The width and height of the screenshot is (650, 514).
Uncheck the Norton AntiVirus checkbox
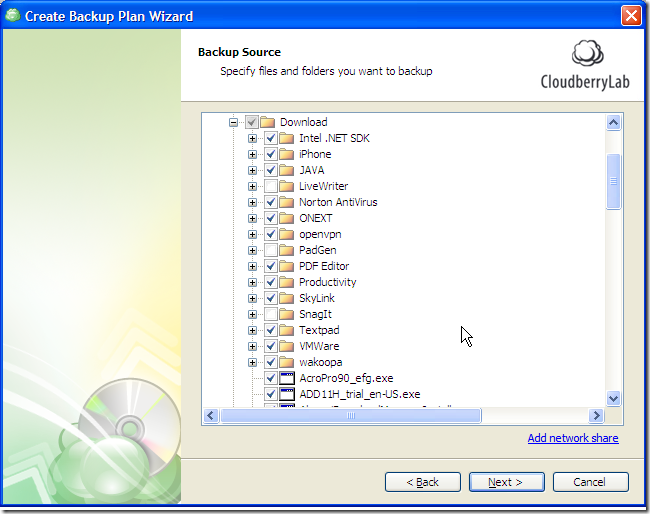271,202
